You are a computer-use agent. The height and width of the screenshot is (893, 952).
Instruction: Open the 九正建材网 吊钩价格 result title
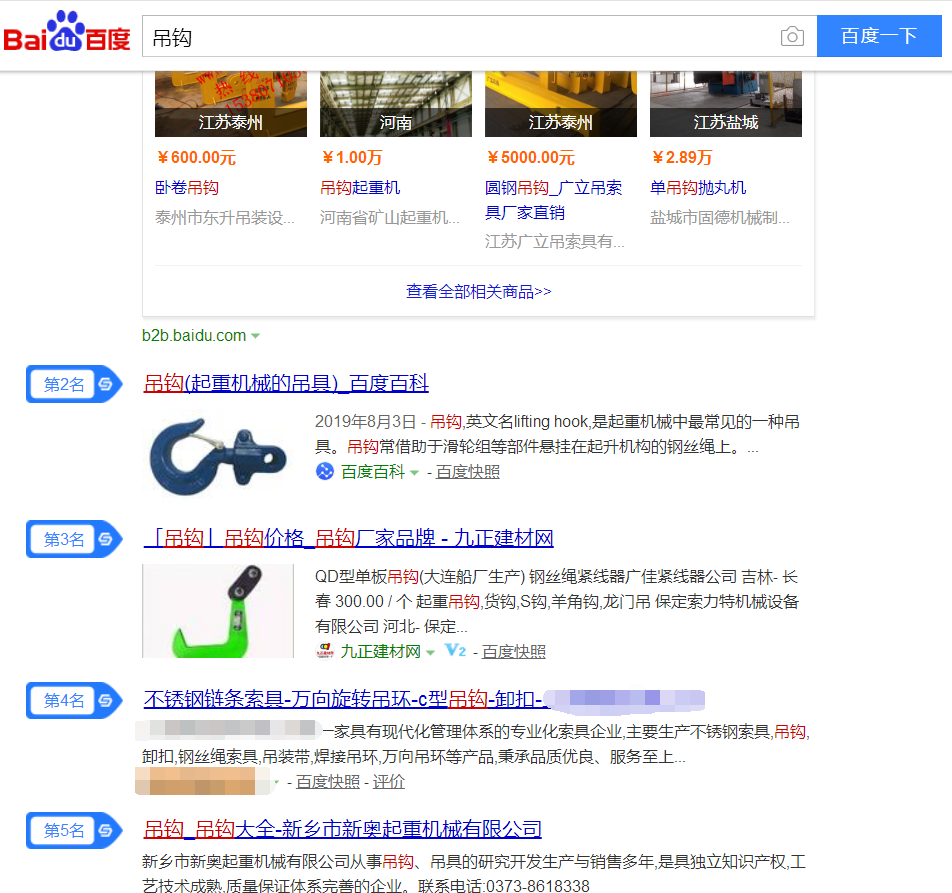[x=348, y=538]
